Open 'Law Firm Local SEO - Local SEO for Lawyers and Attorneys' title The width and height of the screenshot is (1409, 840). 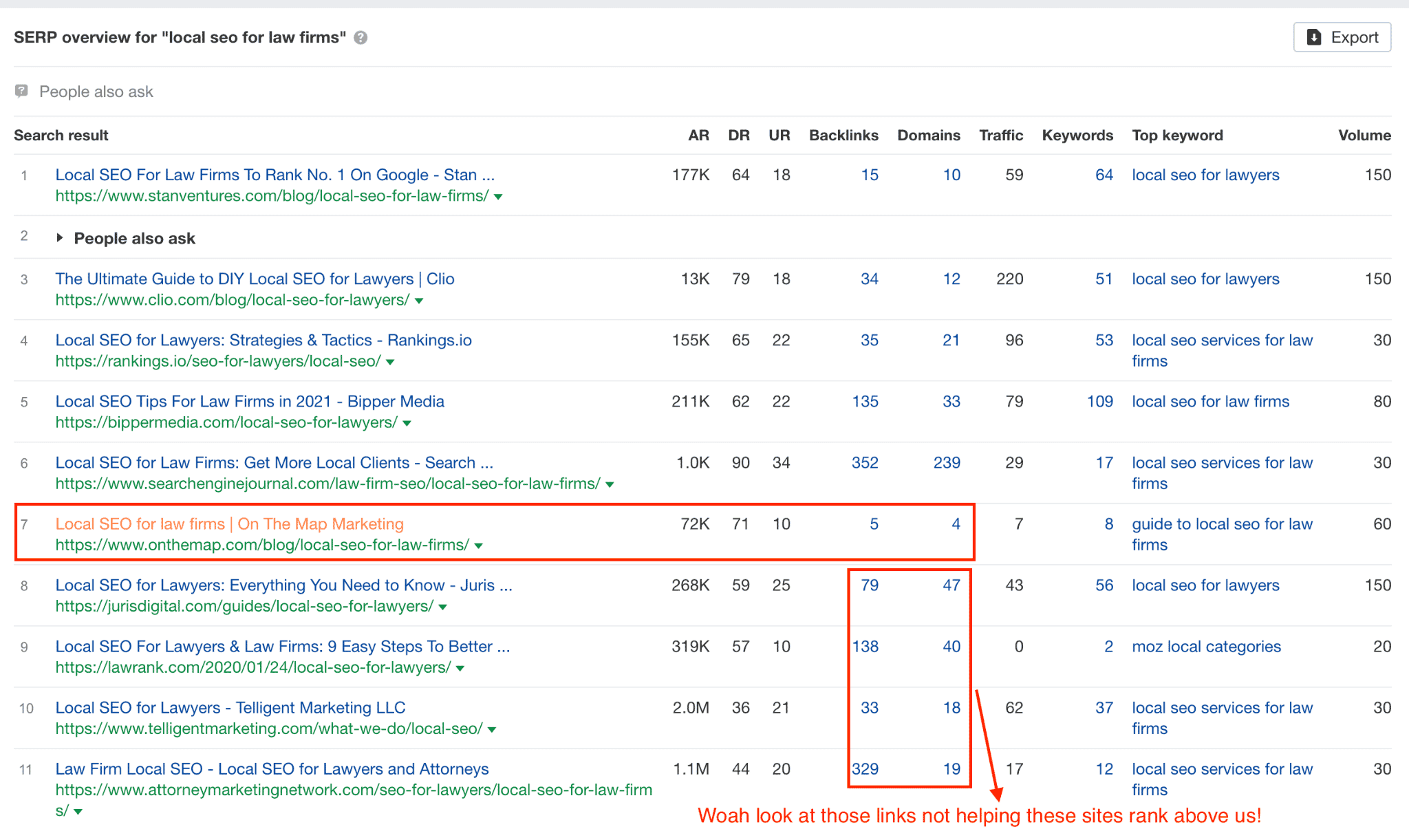pyautogui.click(x=272, y=768)
